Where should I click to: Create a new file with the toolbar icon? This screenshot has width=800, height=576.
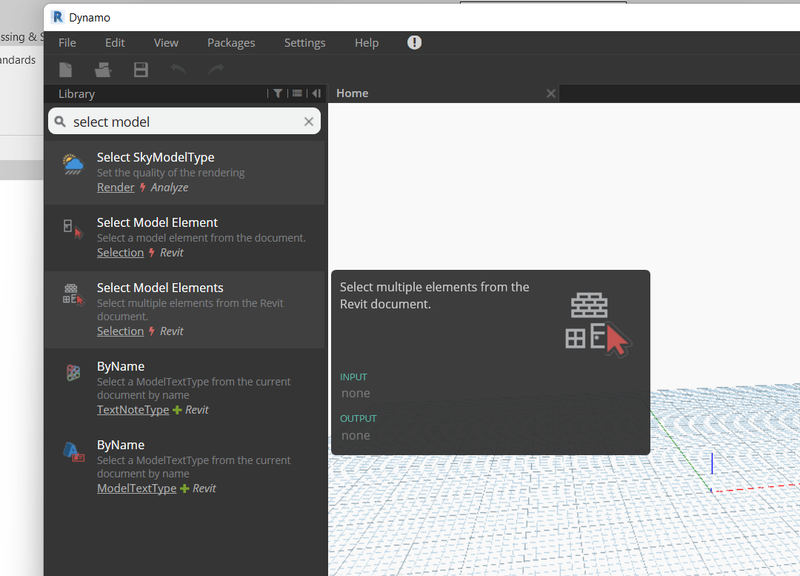66,69
